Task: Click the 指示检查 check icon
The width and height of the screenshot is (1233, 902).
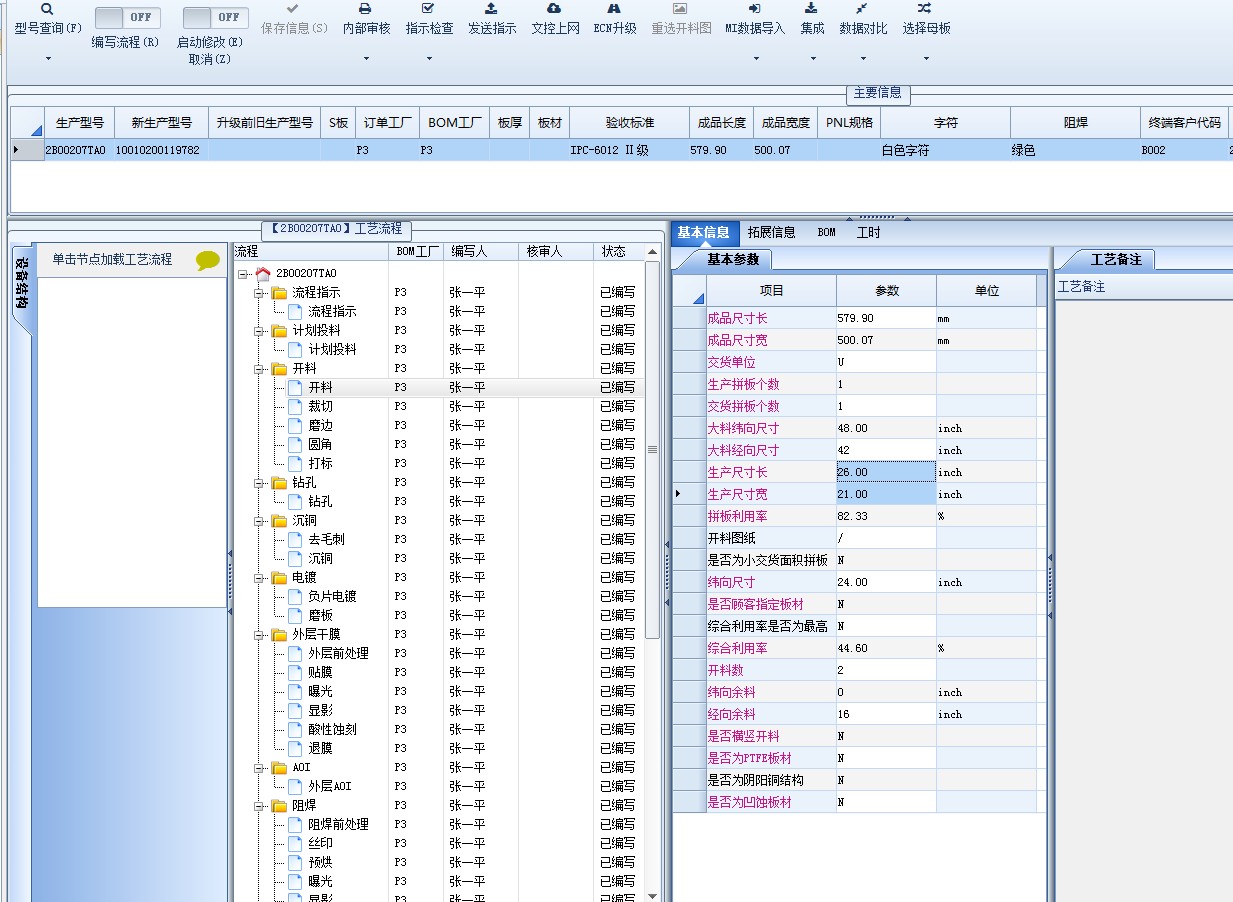Action: point(429,8)
